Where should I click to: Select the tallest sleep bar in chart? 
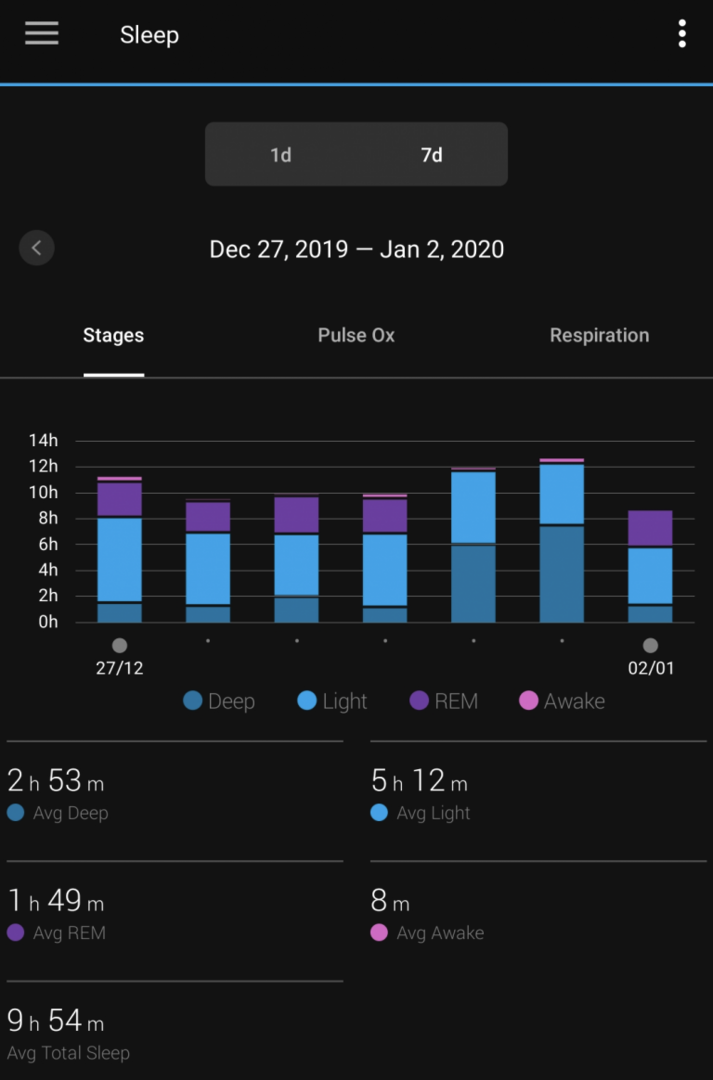(561, 541)
